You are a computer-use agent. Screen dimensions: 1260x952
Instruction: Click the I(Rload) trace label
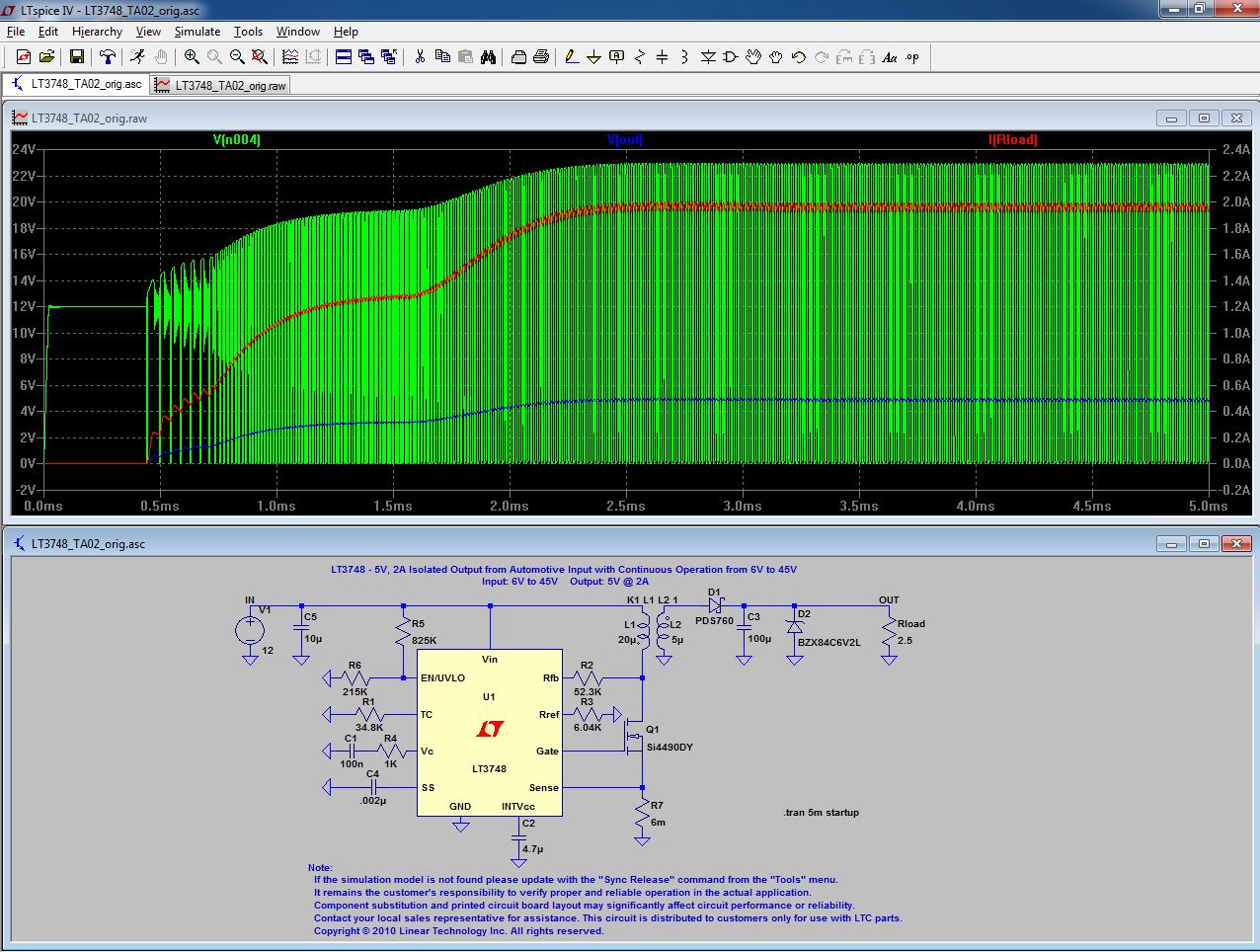click(1012, 140)
